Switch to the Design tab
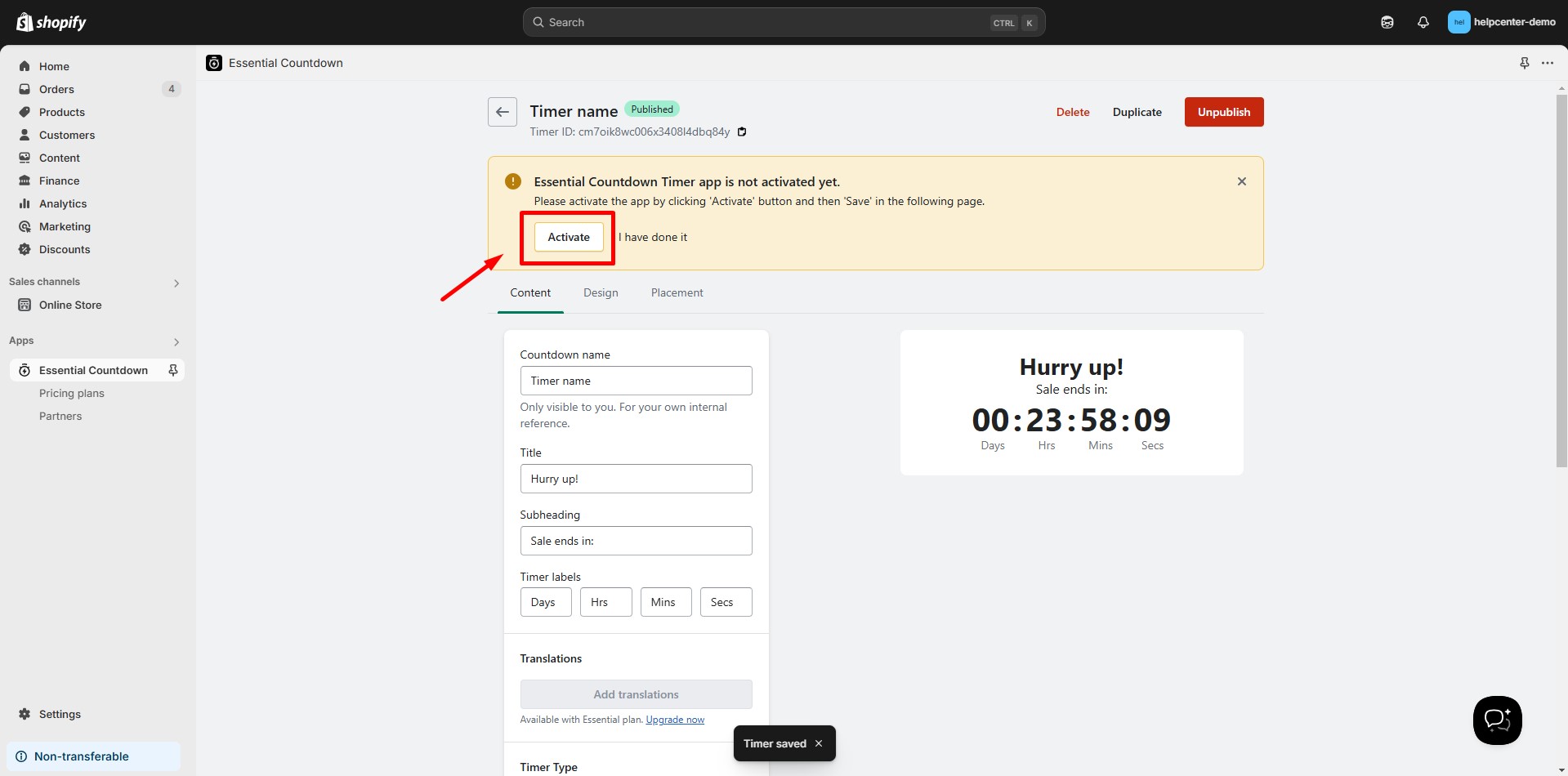The image size is (1568, 776). (601, 292)
